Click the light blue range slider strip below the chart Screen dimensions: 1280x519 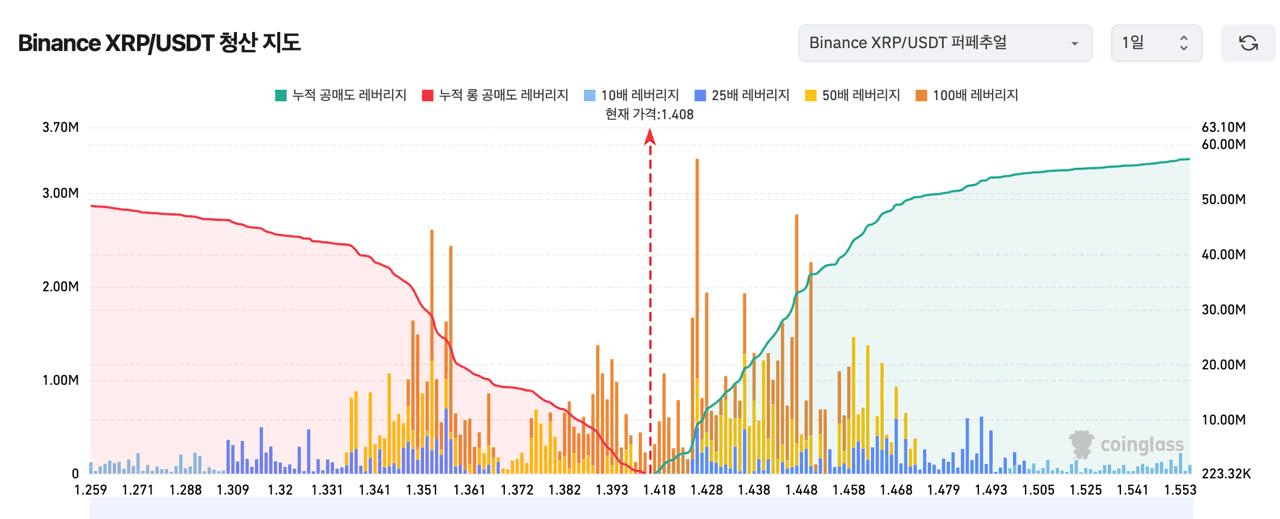641,510
